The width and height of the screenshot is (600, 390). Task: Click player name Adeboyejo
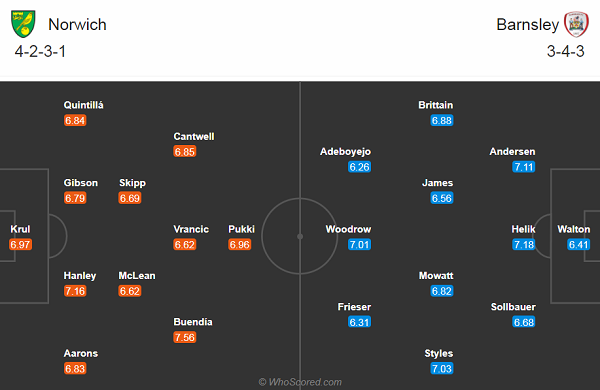346,152
